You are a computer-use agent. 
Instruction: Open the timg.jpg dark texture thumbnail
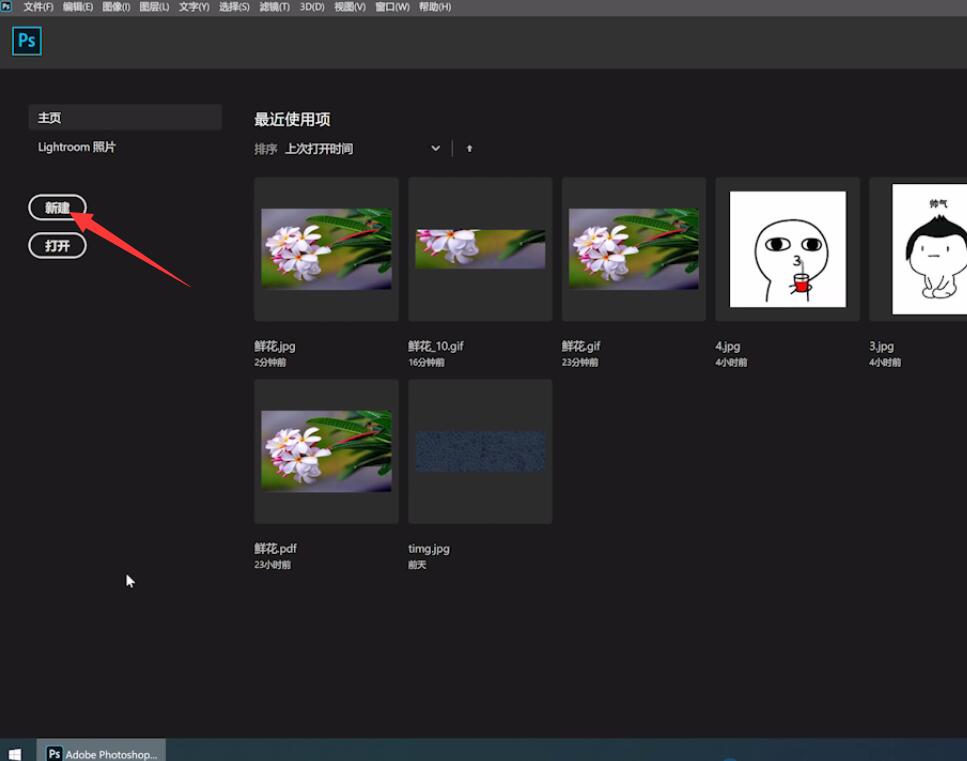[x=480, y=451]
